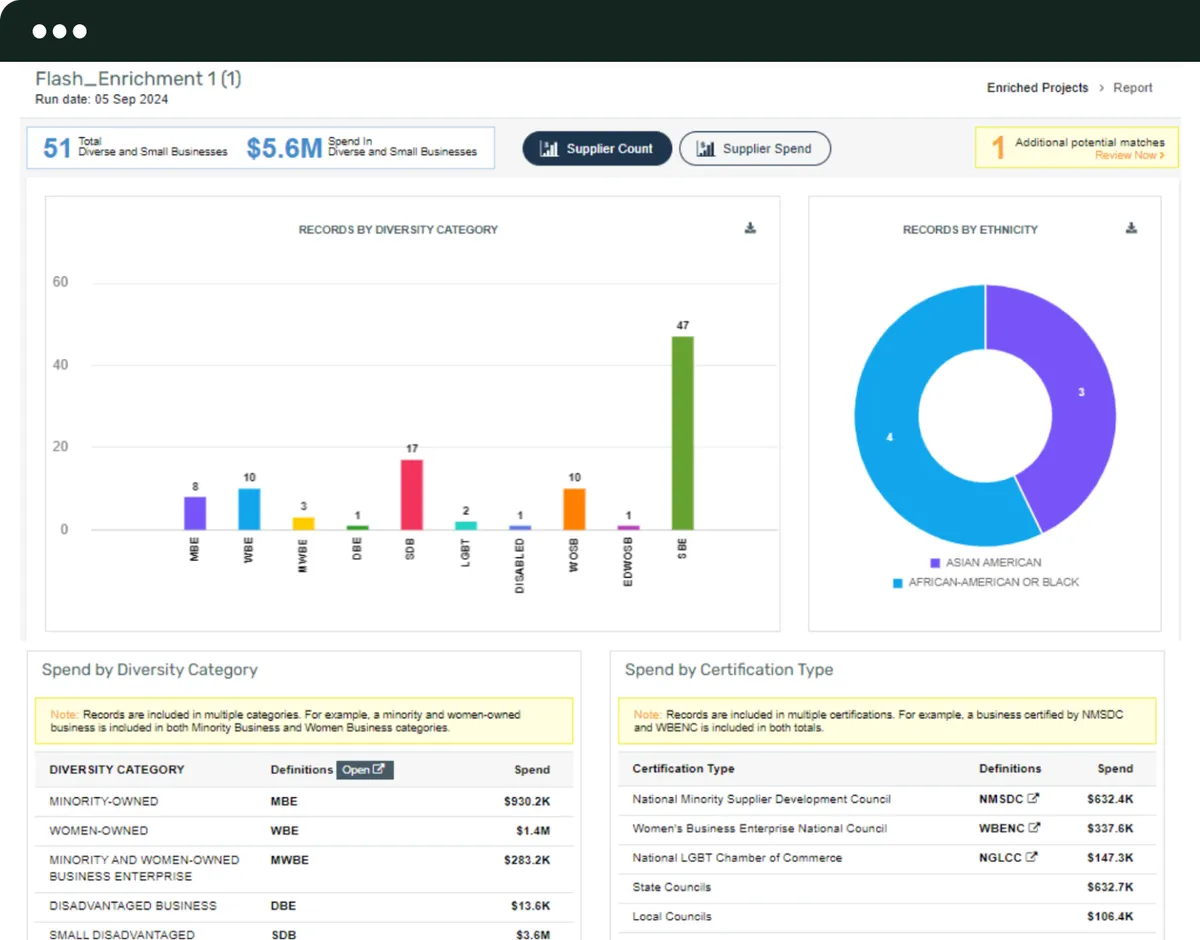Viewport: 1200px width, 940px height.
Task: Click the $147.3K NGLCC spend value
Action: click(1110, 857)
